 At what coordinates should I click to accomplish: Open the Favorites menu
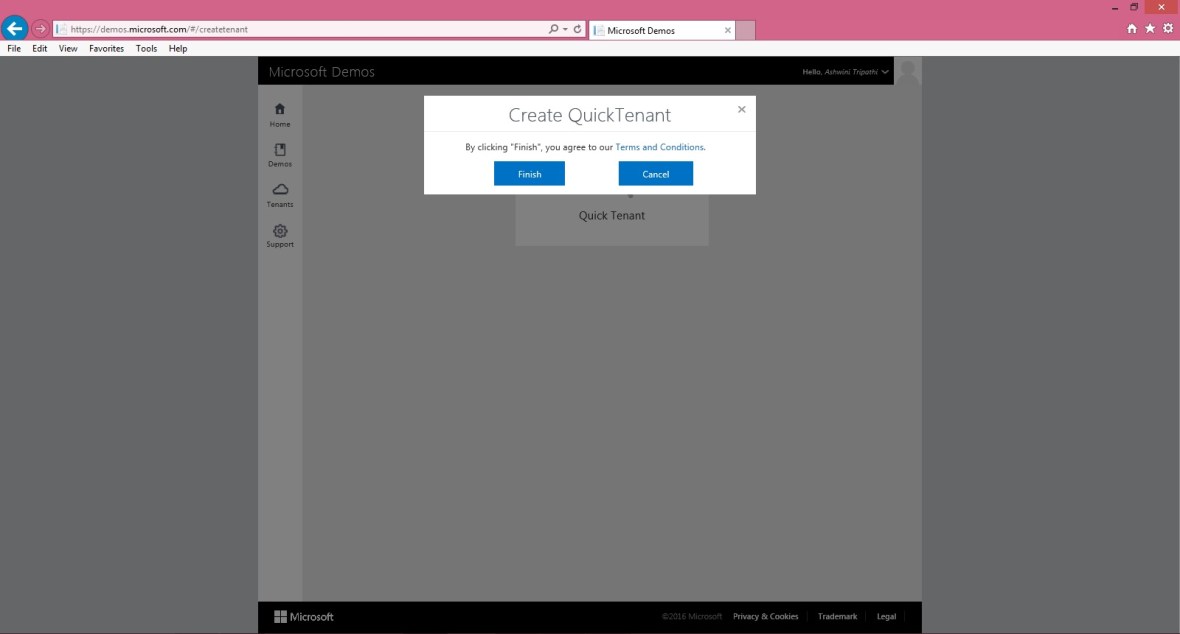[x=106, y=48]
